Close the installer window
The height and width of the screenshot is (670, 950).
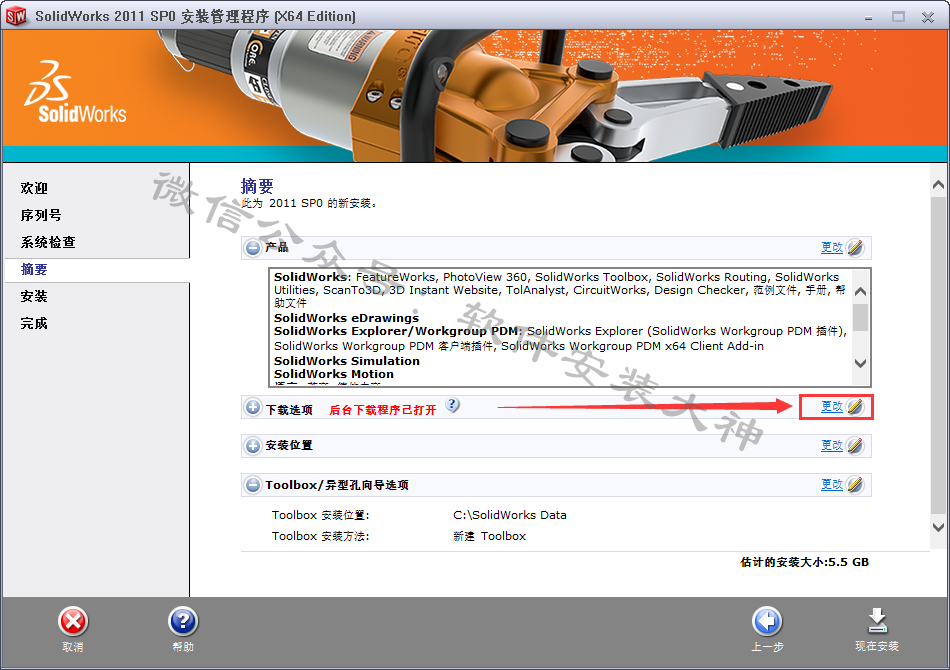point(928,18)
